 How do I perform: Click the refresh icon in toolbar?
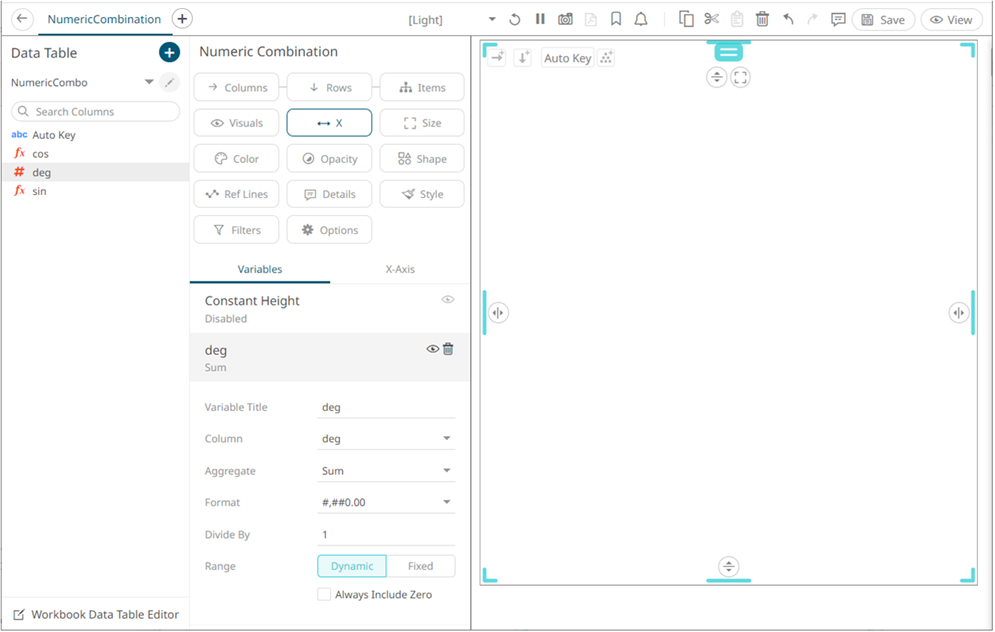515,20
